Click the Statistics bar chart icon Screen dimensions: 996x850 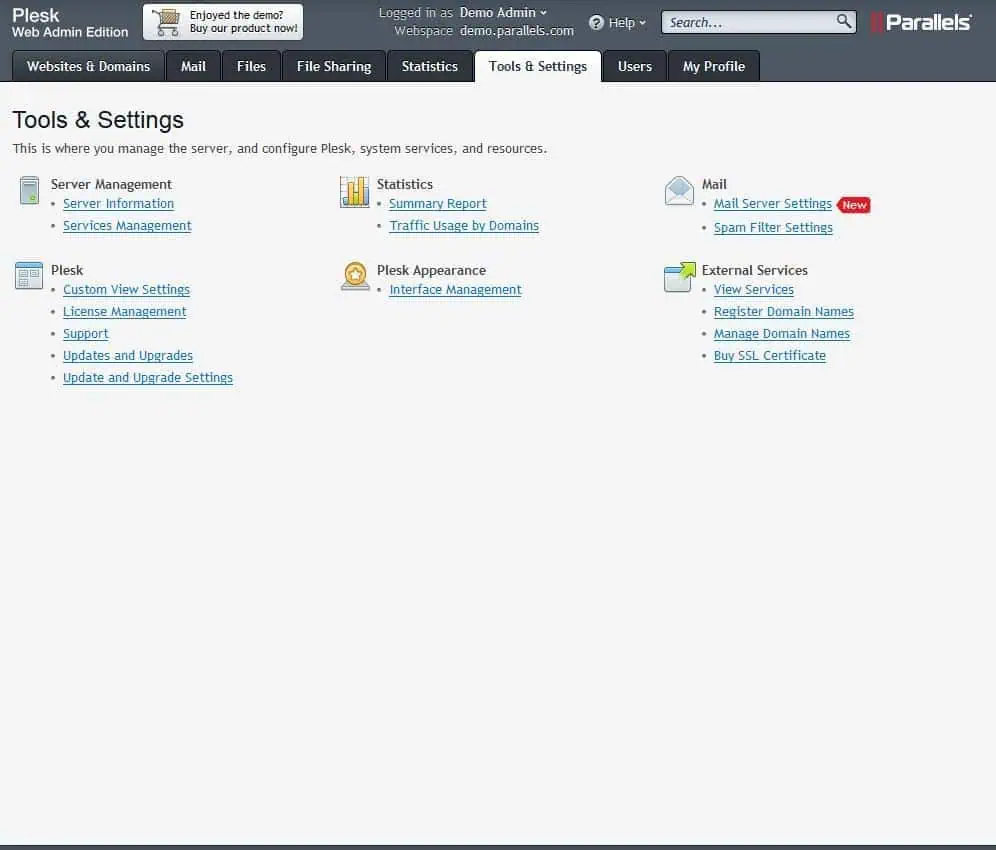(355, 191)
